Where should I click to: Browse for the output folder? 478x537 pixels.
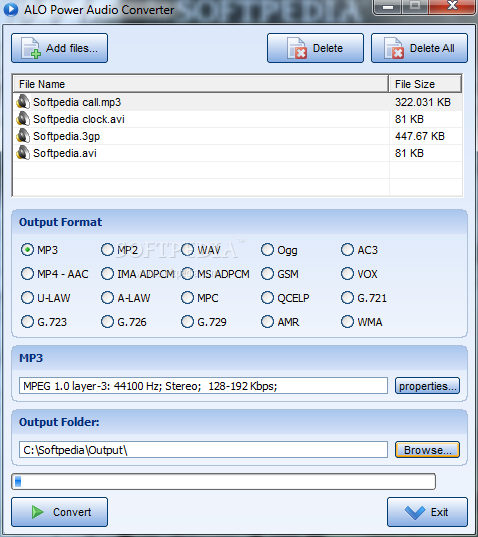[427, 450]
